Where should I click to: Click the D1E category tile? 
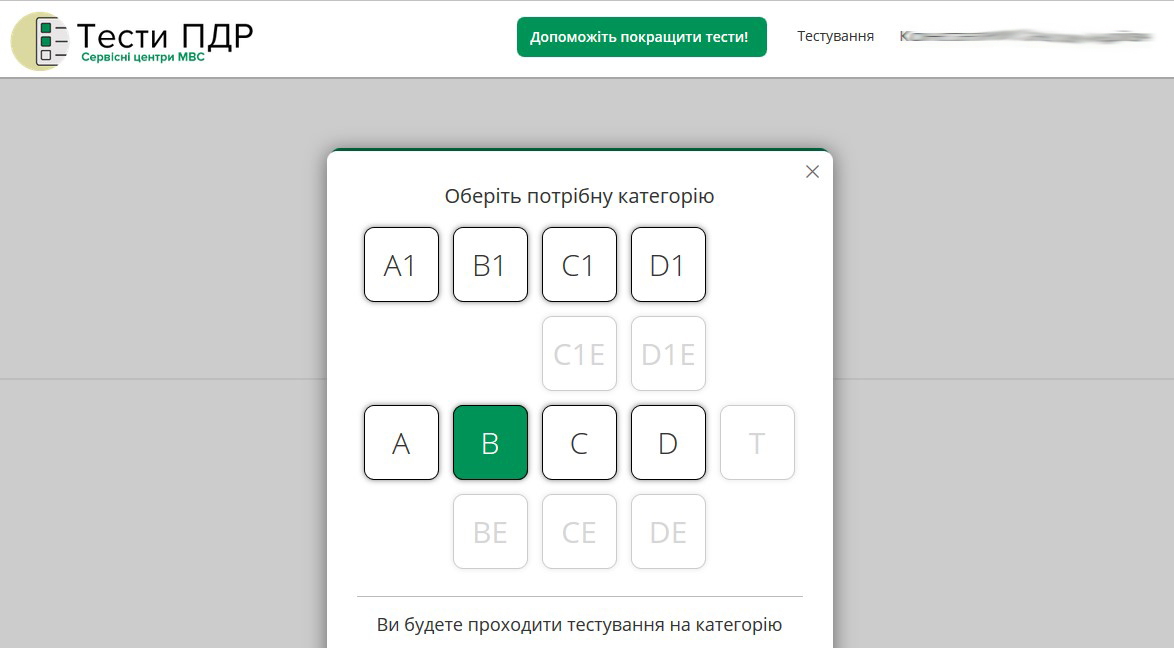tap(668, 354)
